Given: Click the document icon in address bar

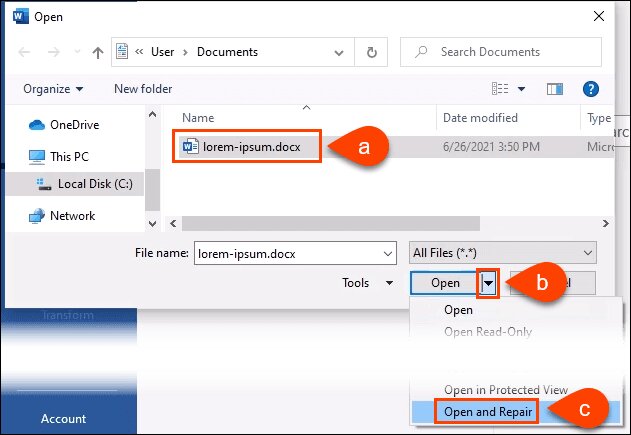Looking at the screenshot, I should [122, 52].
